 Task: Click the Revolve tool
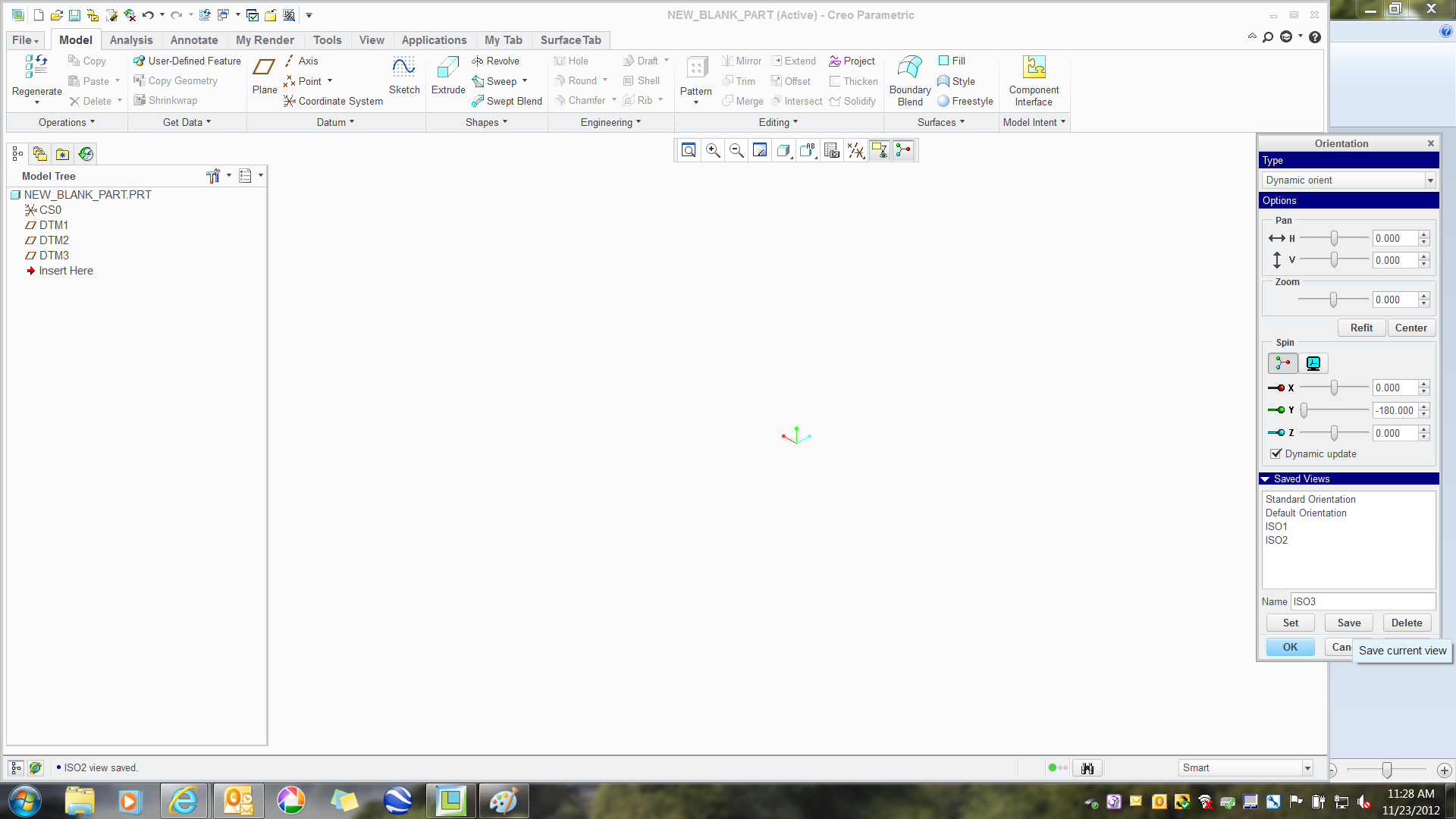[x=495, y=61]
